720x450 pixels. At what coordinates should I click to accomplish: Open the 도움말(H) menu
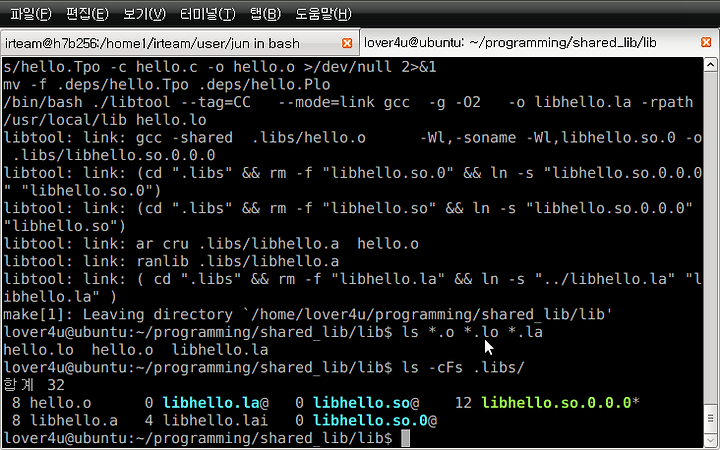click(323, 14)
